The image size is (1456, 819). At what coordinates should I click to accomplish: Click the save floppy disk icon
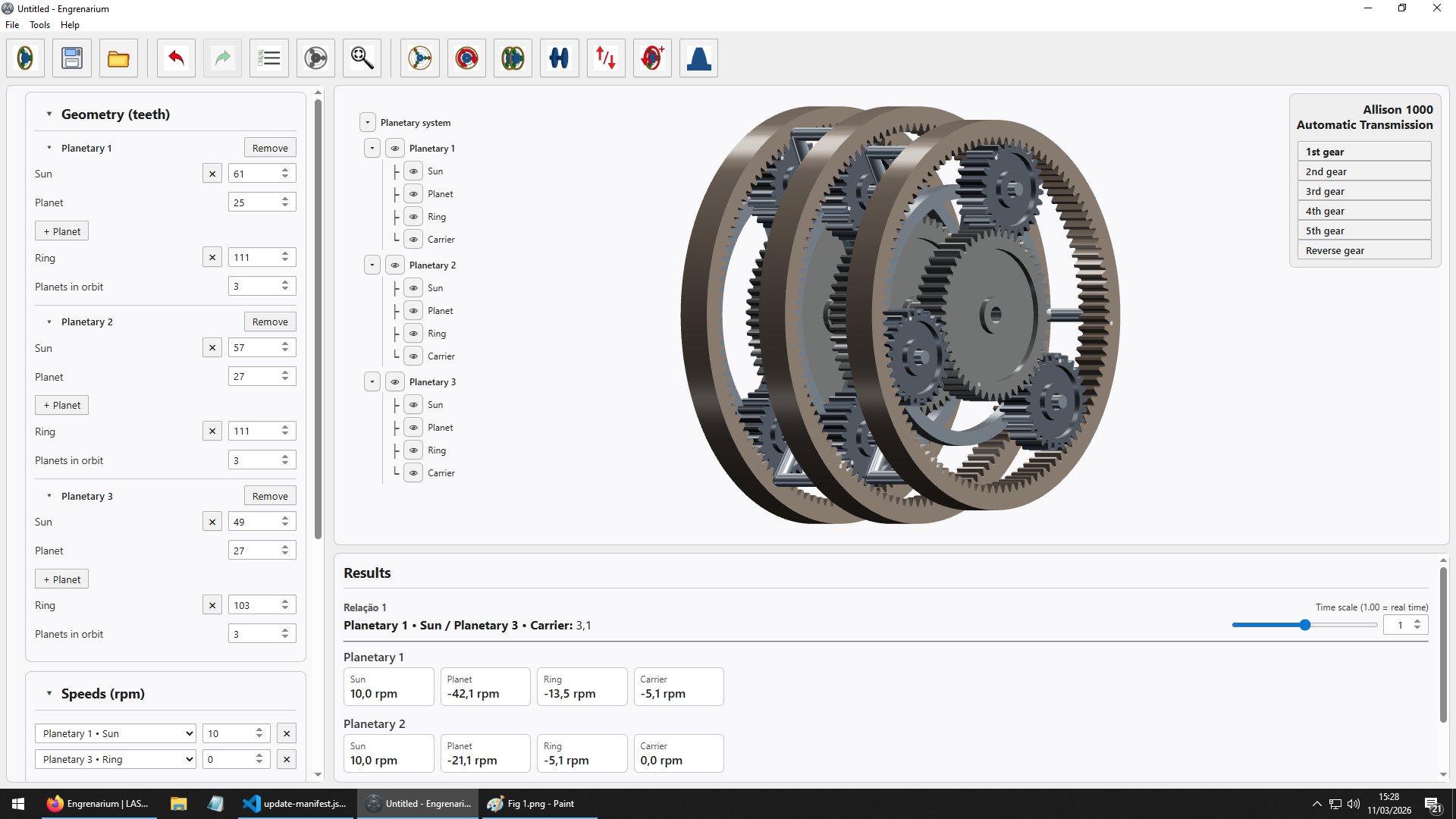point(72,58)
